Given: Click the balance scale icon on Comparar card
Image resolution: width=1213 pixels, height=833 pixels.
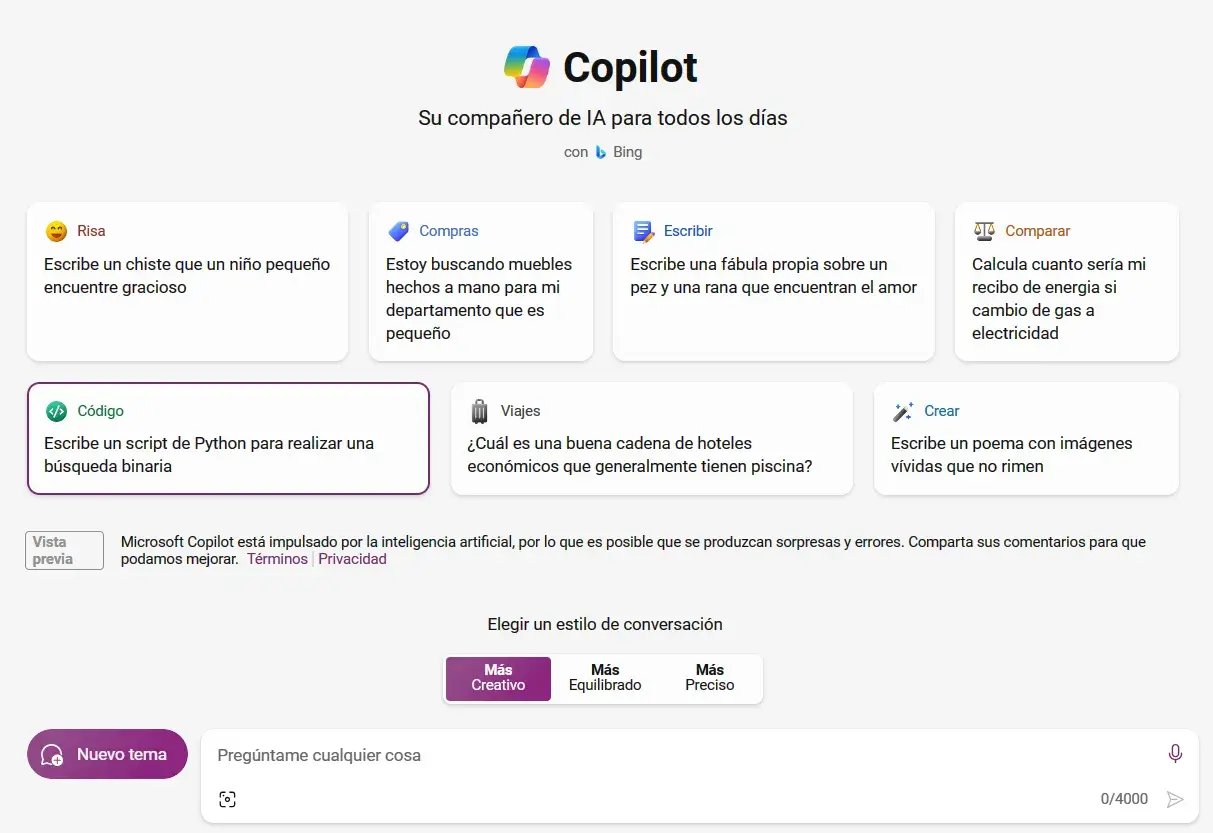Looking at the screenshot, I should 984,231.
